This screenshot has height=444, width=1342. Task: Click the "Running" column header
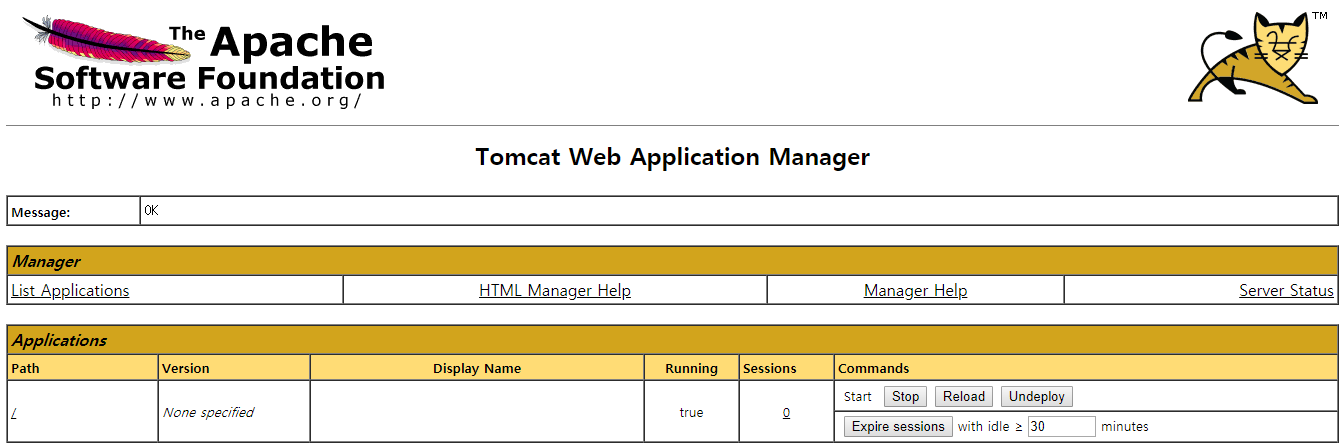pos(691,368)
